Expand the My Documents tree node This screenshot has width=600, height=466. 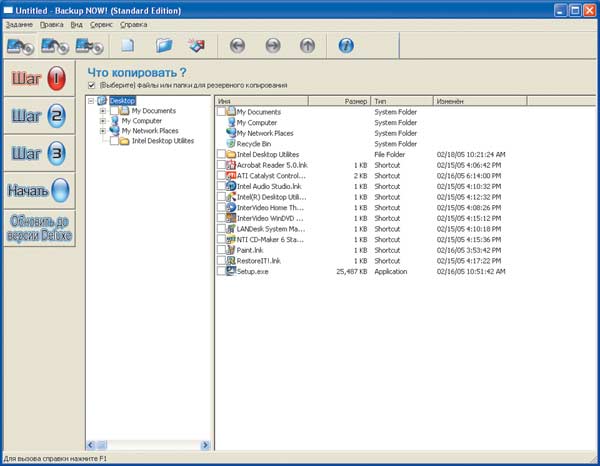(103, 111)
